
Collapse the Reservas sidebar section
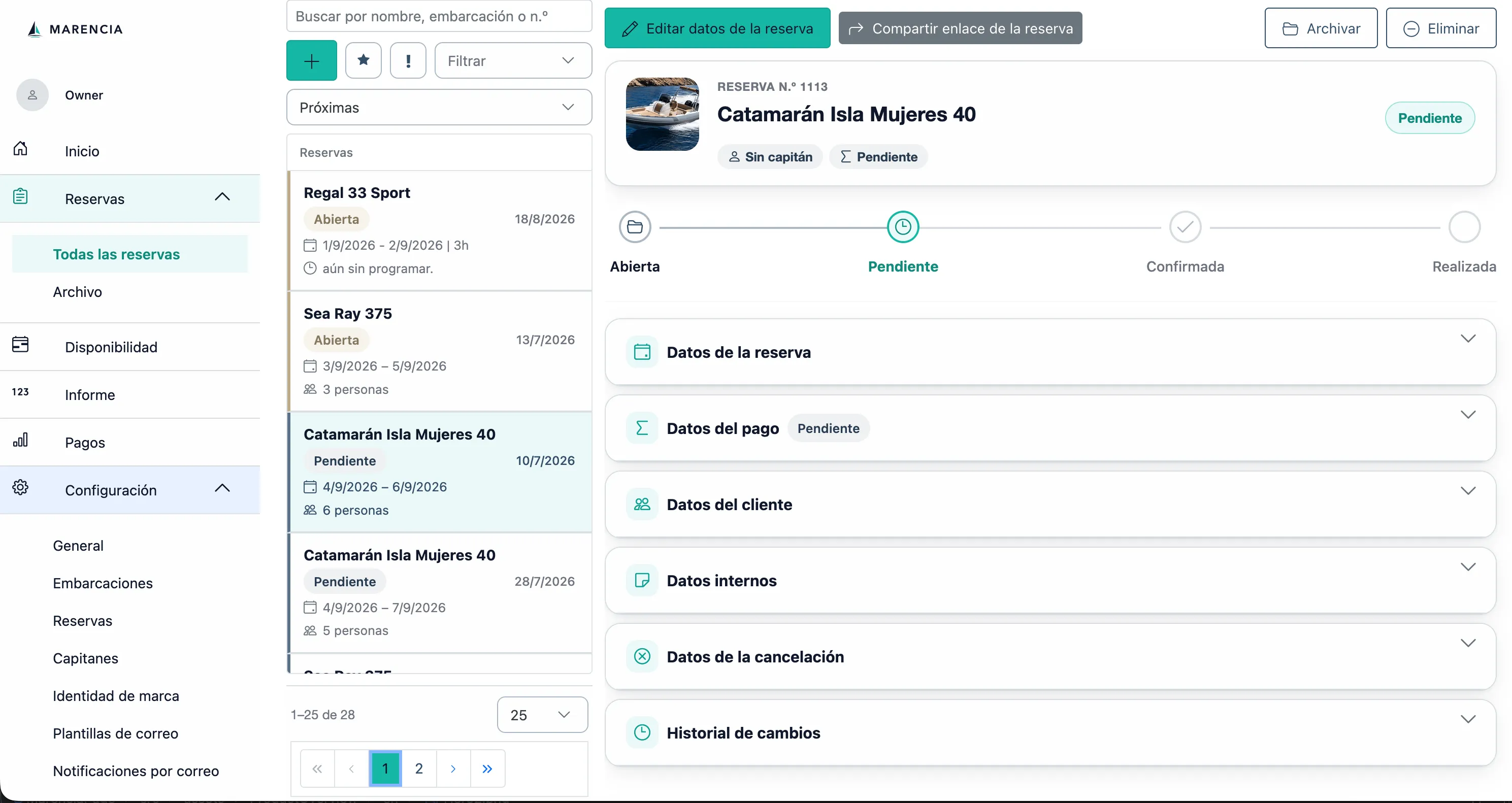[x=222, y=197]
